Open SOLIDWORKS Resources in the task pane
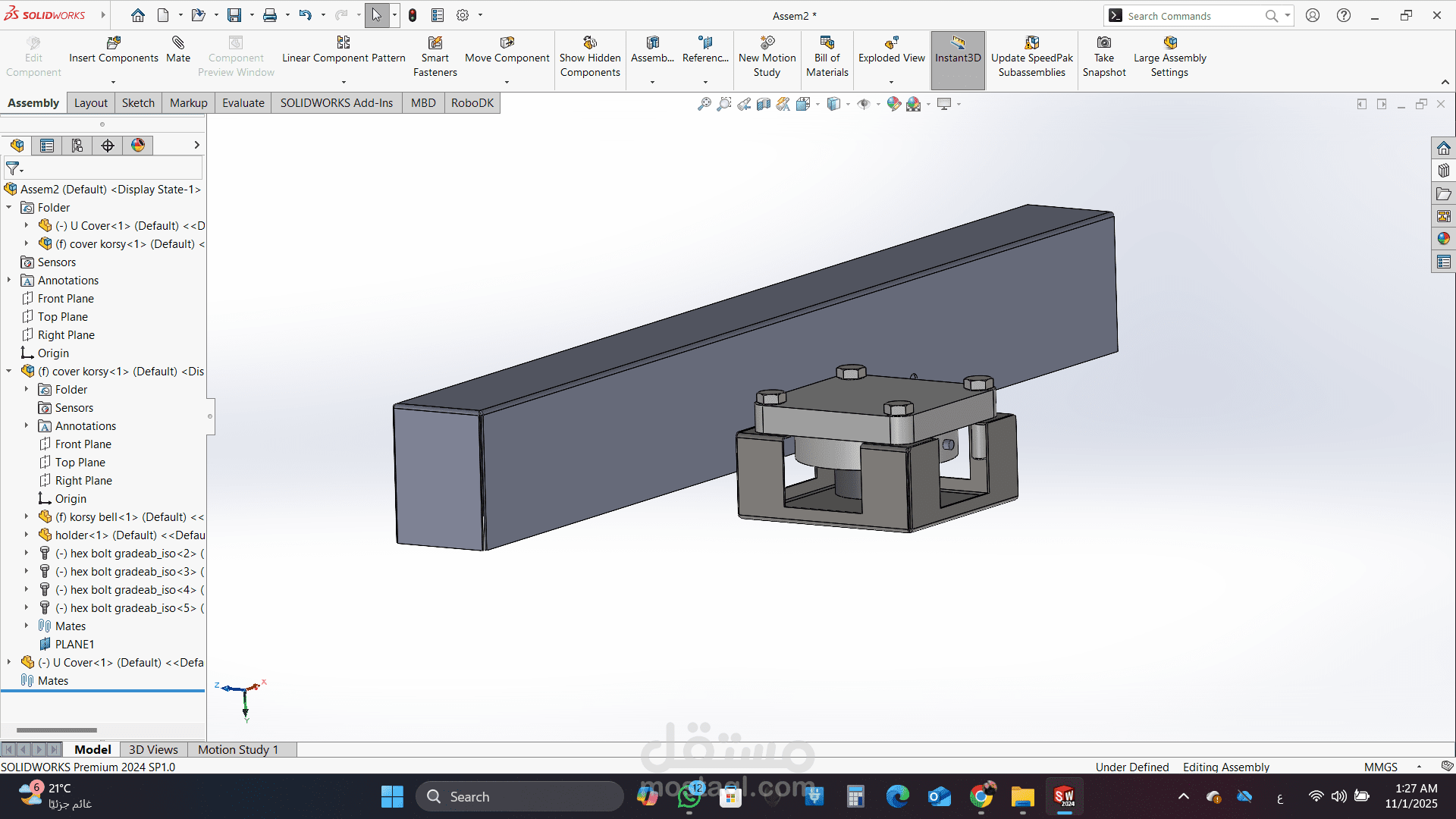Image resolution: width=1456 pixels, height=819 pixels. click(x=1444, y=148)
